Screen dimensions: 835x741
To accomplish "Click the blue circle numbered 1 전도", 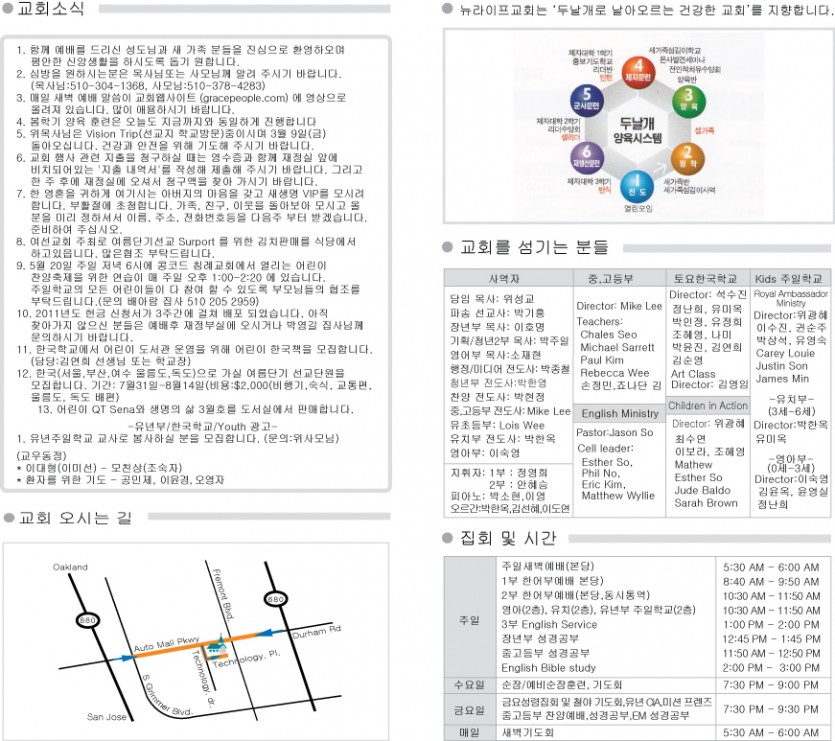I will (636, 187).
